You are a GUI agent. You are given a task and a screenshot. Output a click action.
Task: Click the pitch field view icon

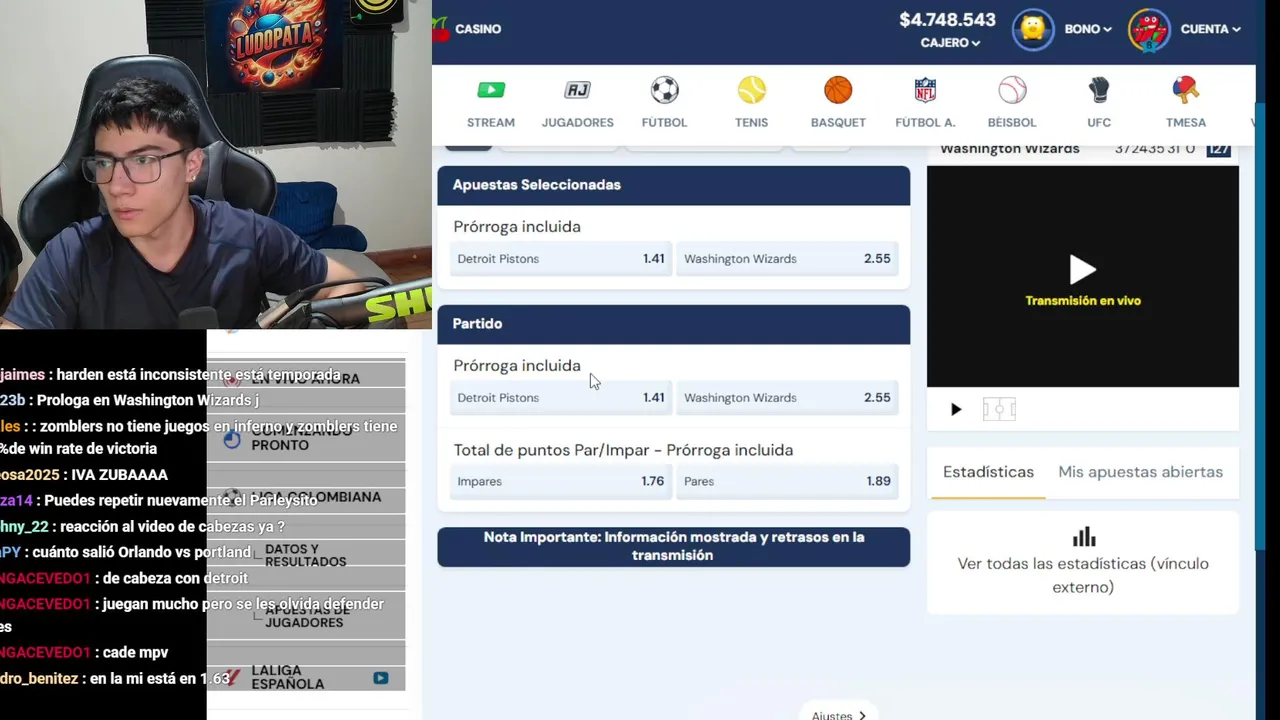point(999,409)
